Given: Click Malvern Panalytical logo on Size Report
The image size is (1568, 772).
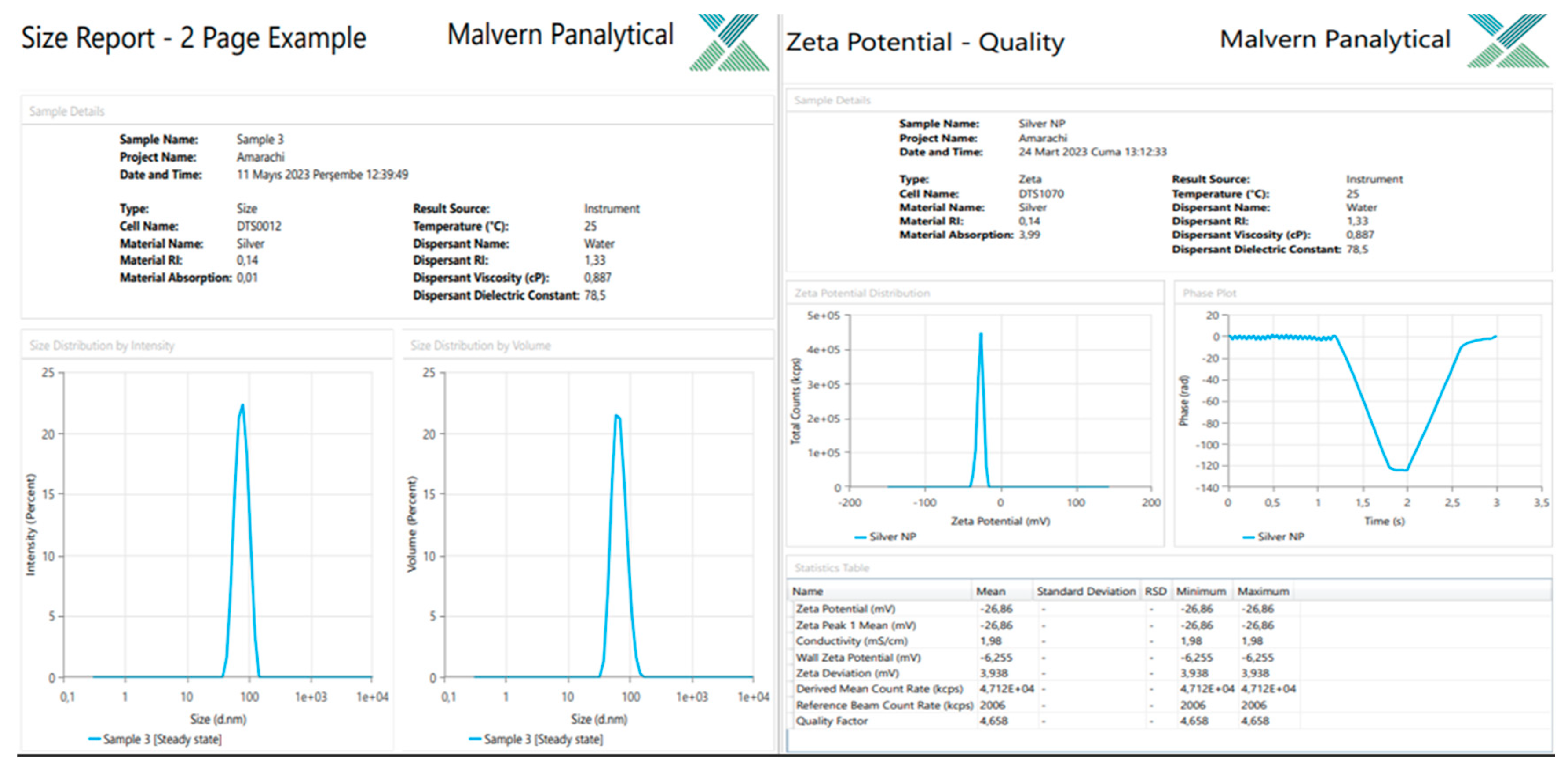Looking at the screenshot, I should coord(729,43).
